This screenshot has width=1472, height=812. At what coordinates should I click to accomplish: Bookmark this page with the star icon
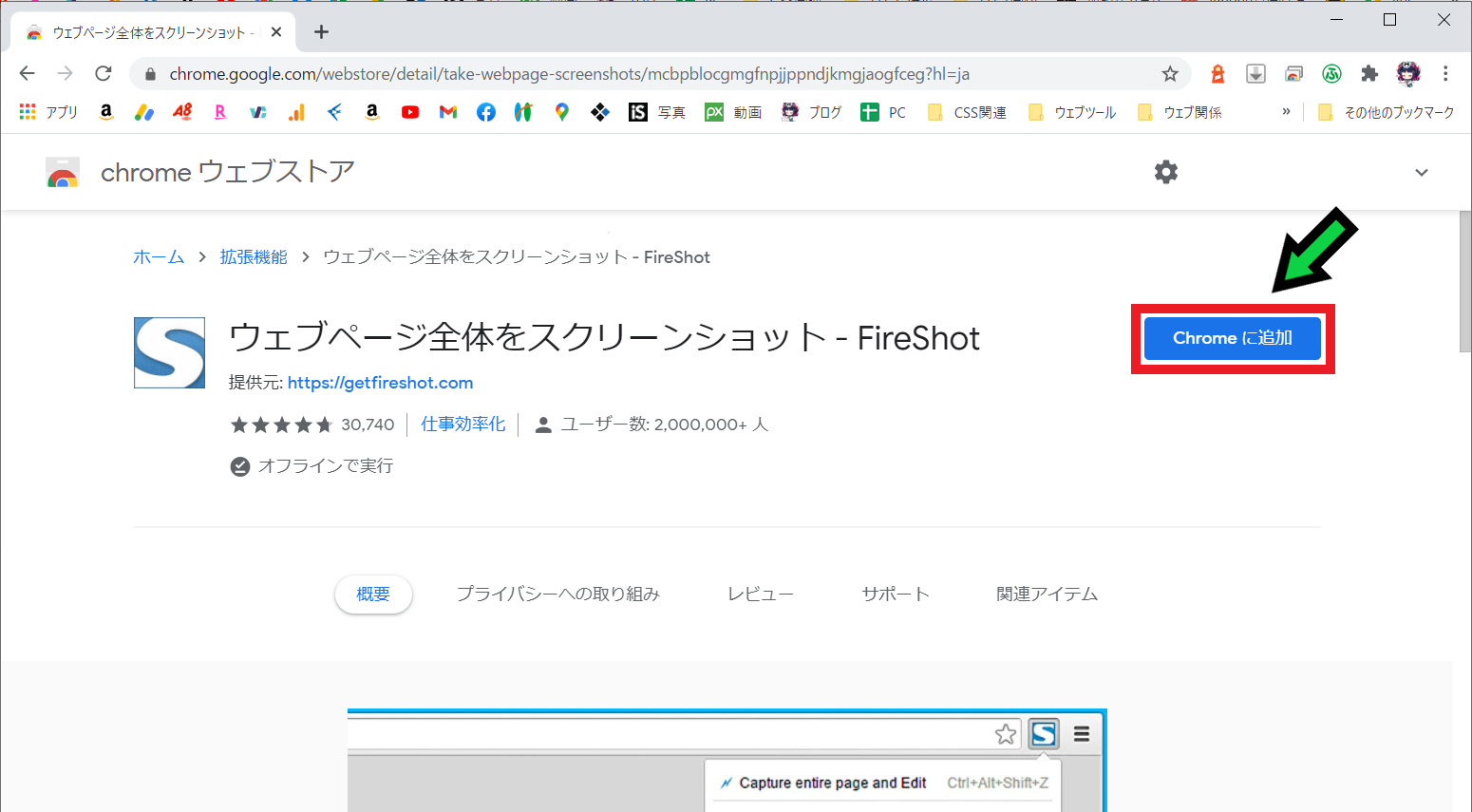(x=1170, y=74)
